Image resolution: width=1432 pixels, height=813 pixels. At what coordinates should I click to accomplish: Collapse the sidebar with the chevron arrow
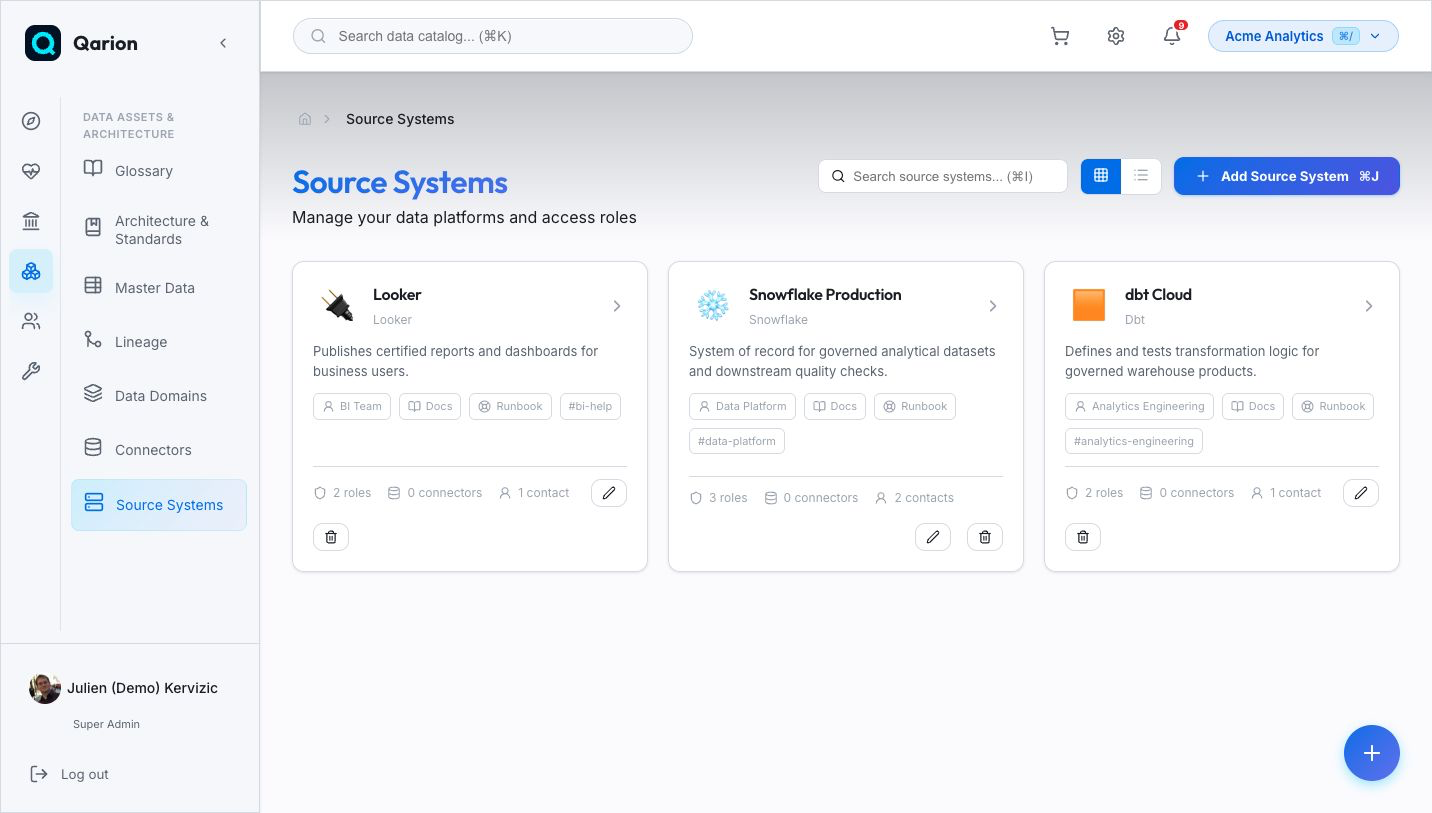(x=223, y=43)
